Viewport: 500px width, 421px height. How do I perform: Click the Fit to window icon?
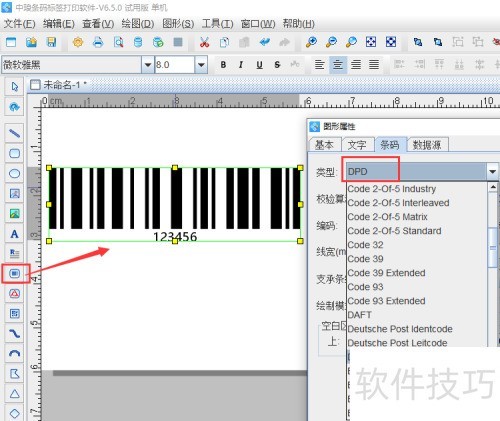click(x=371, y=42)
